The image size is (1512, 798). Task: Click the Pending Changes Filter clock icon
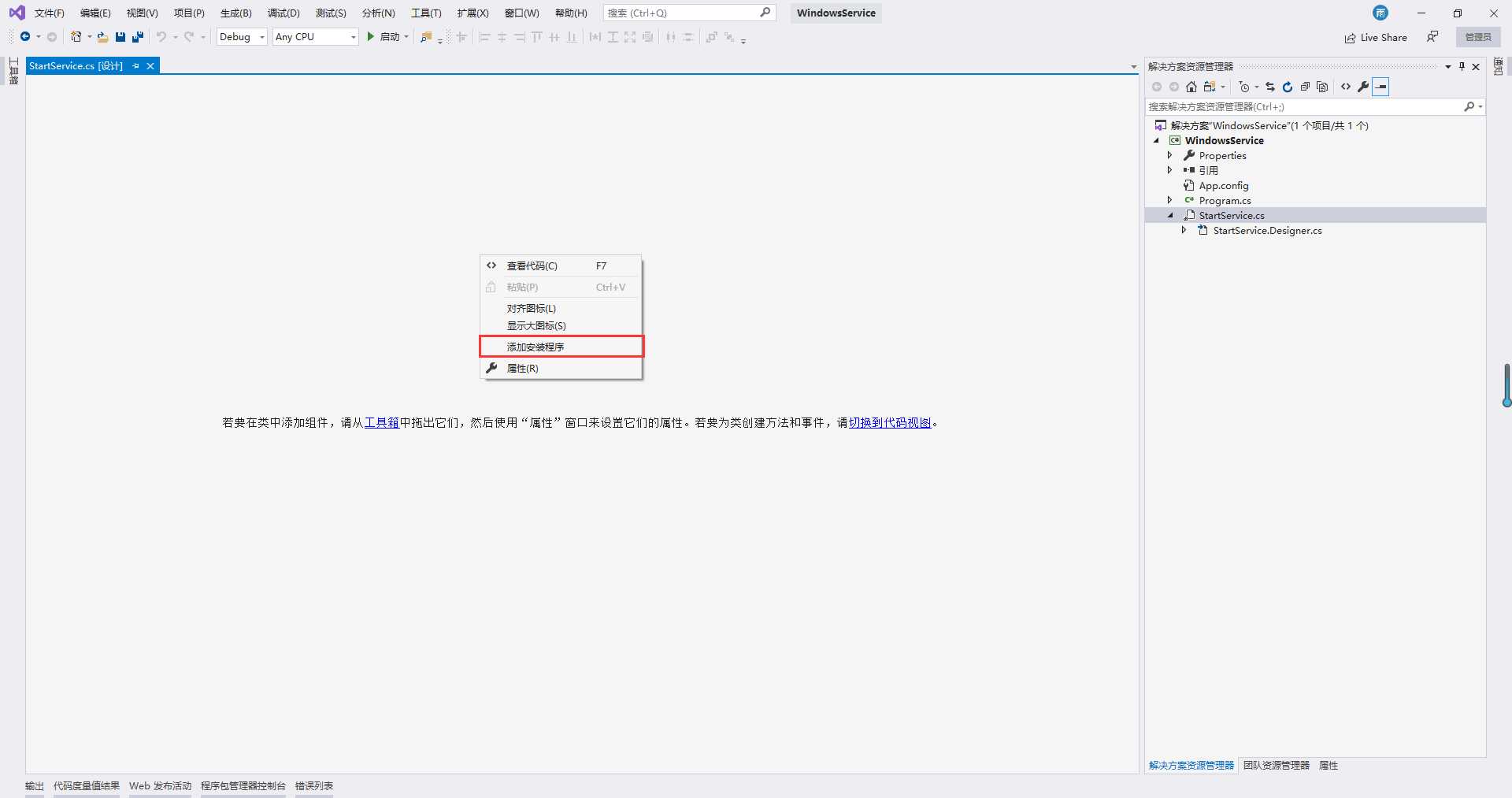click(x=1244, y=87)
